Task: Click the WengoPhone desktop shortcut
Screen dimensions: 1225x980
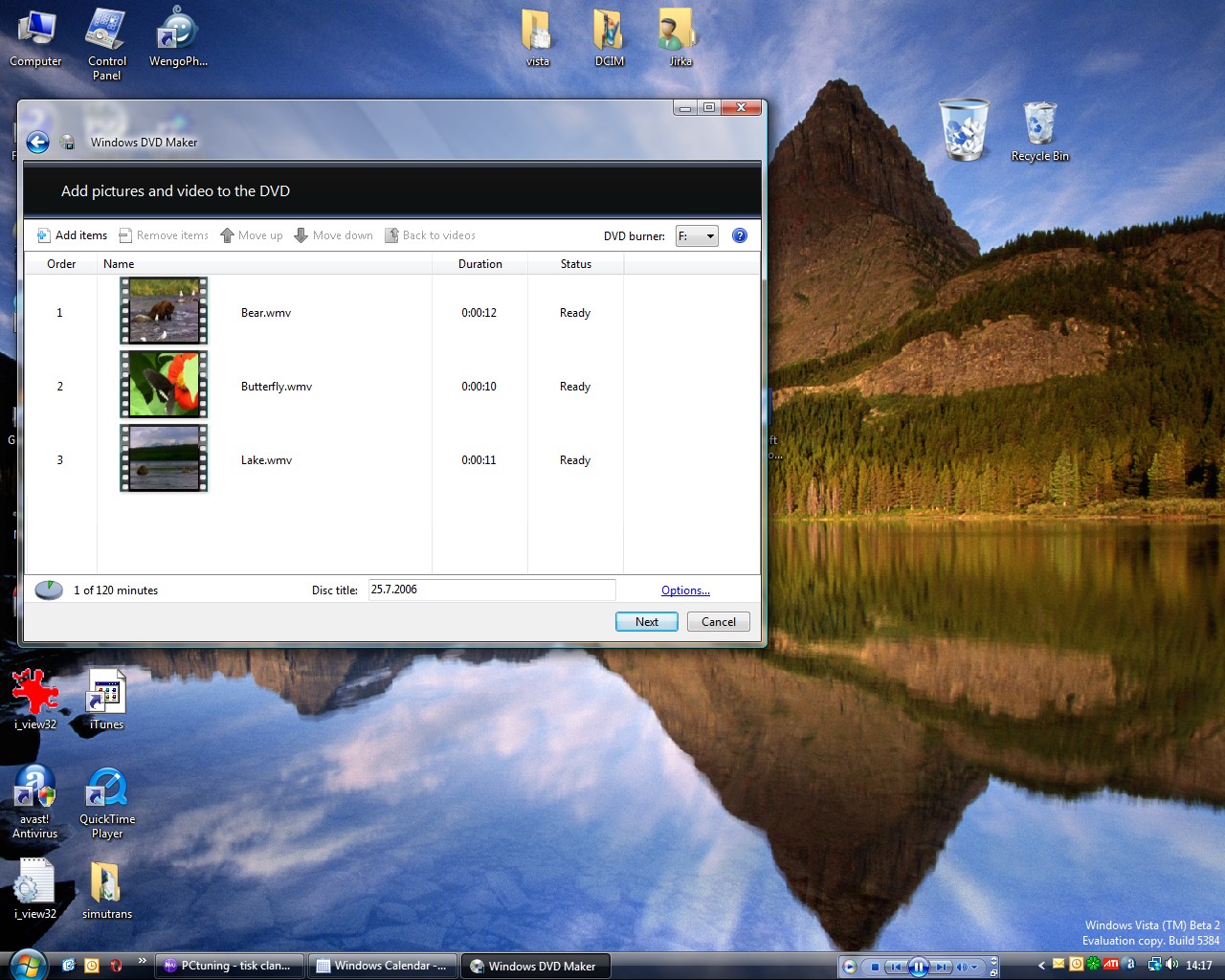Action: tap(178, 38)
